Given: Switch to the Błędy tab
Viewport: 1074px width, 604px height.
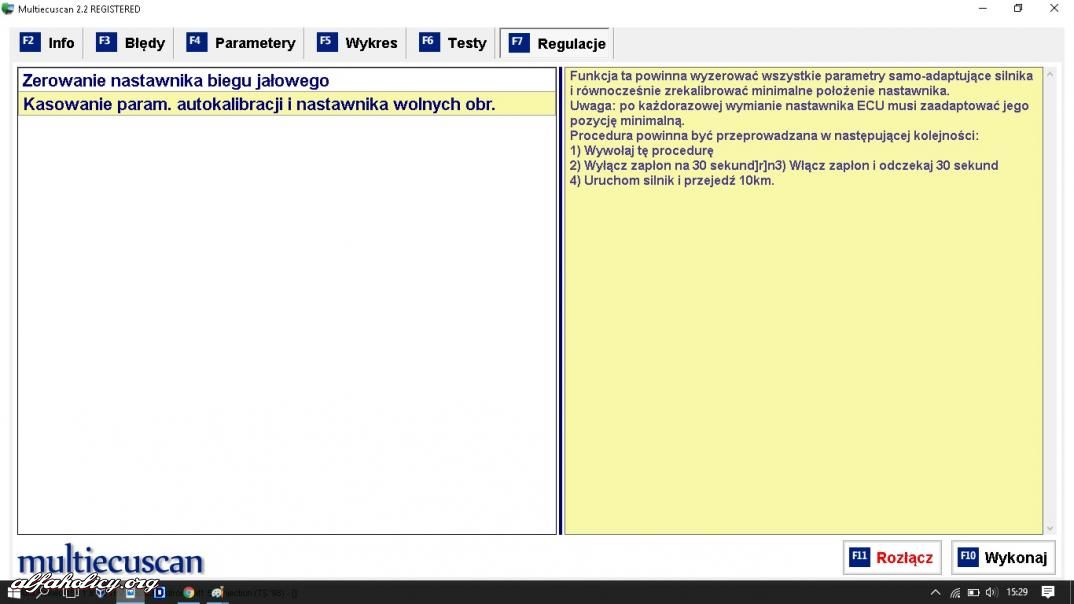Looking at the screenshot, I should point(130,43).
